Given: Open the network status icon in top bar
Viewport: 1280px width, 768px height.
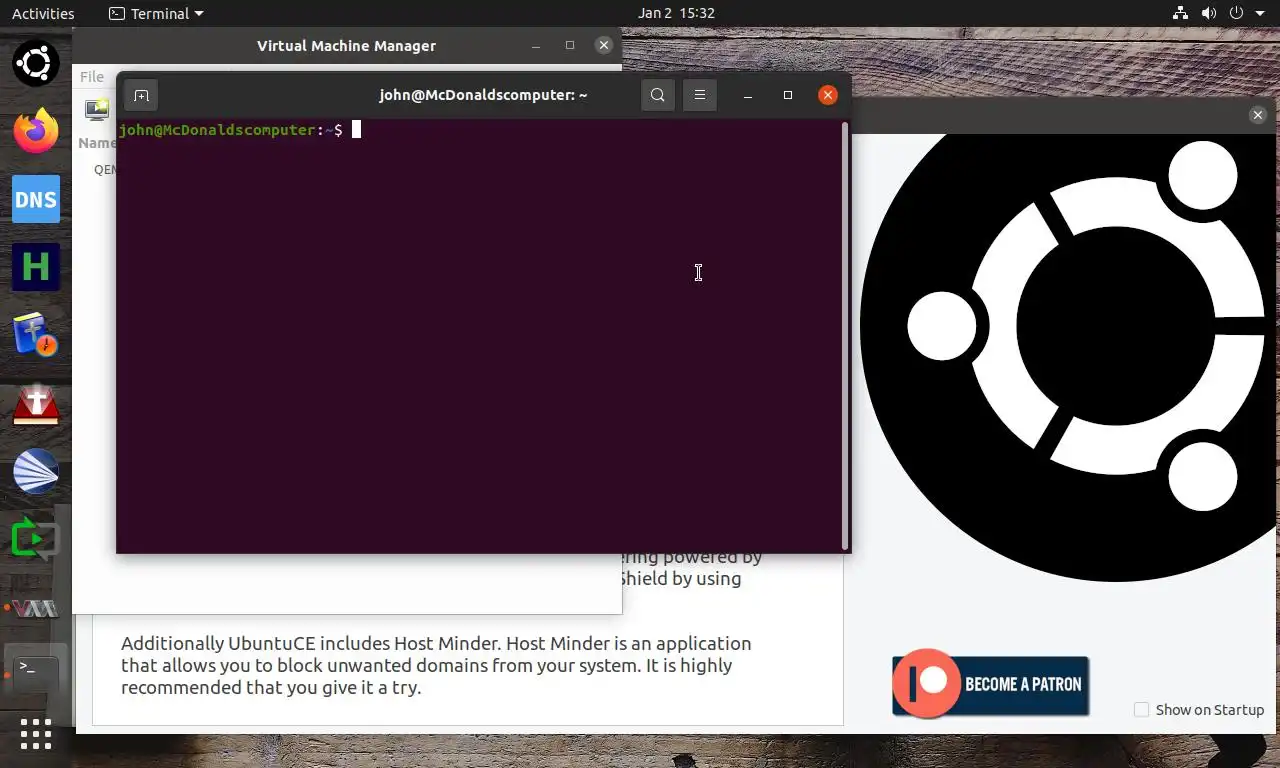Looking at the screenshot, I should (x=1180, y=13).
